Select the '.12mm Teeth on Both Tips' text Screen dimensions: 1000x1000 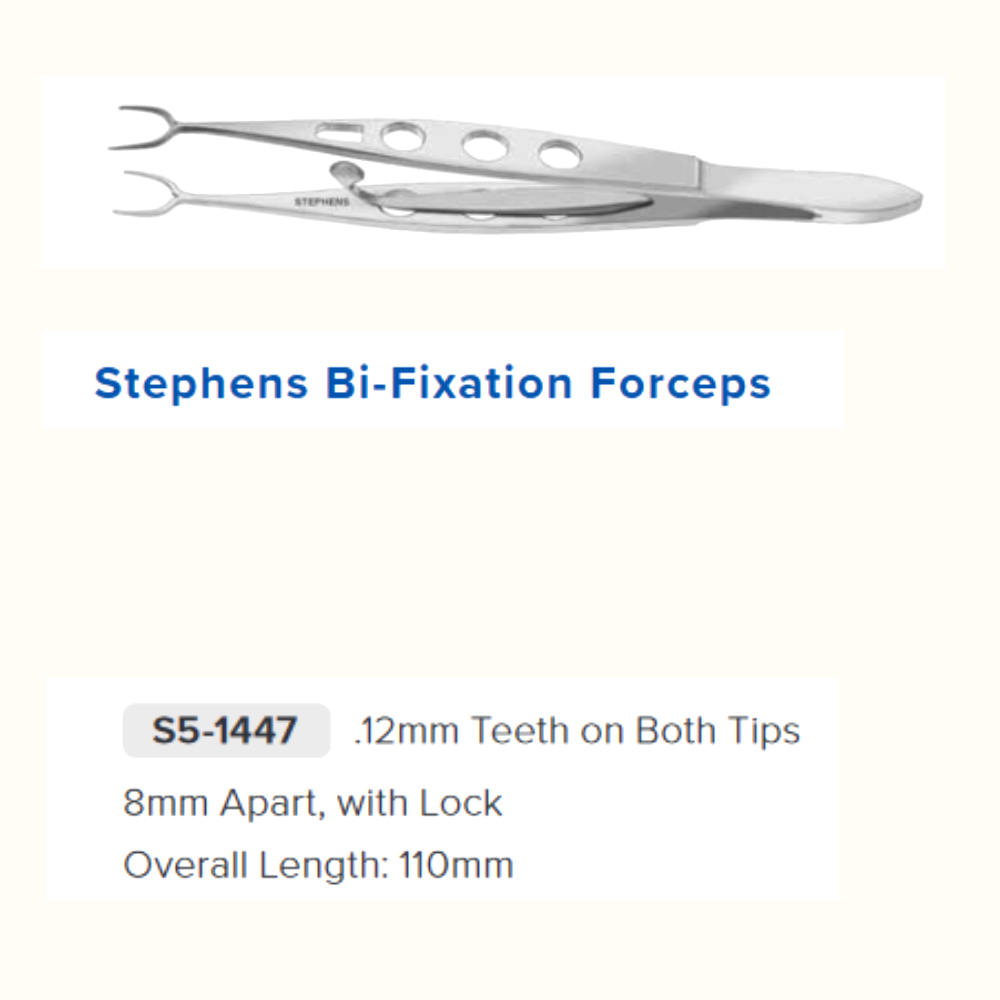pyautogui.click(x=577, y=731)
